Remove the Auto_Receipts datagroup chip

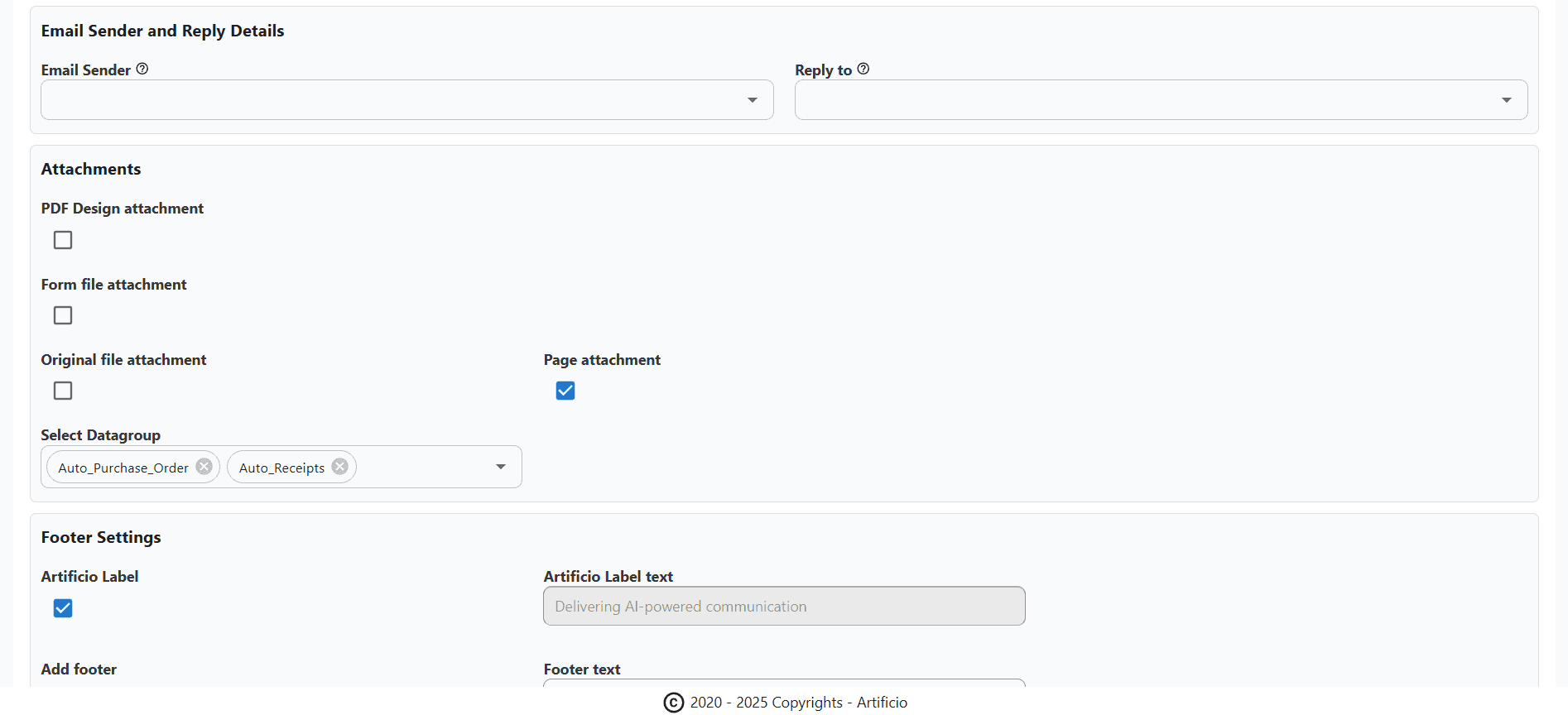(339, 467)
